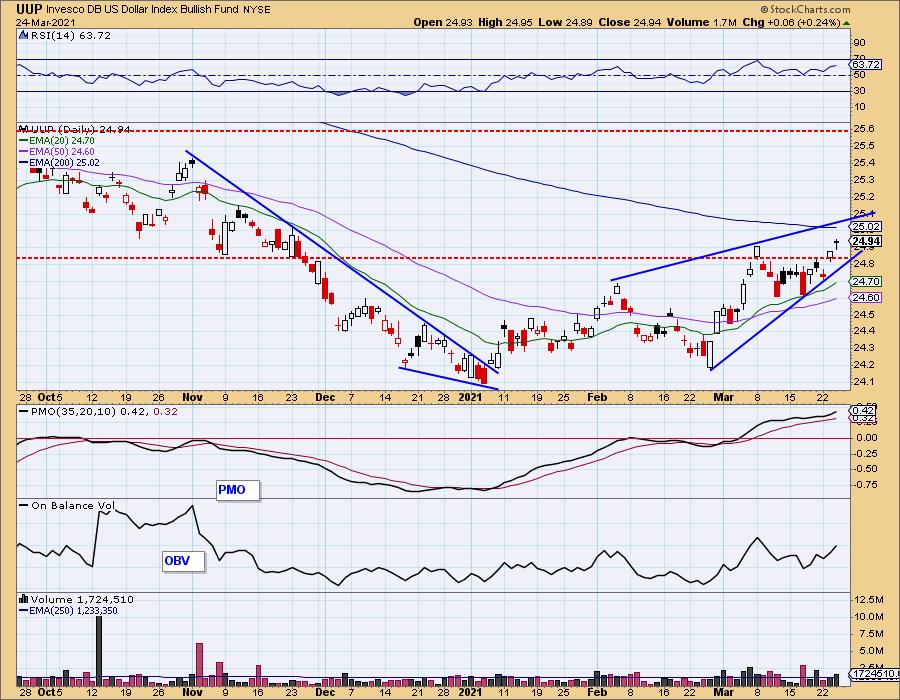Viewport: 900px width, 700px height.
Task: Click the 63.72 RSI value tag
Action: 865,65
